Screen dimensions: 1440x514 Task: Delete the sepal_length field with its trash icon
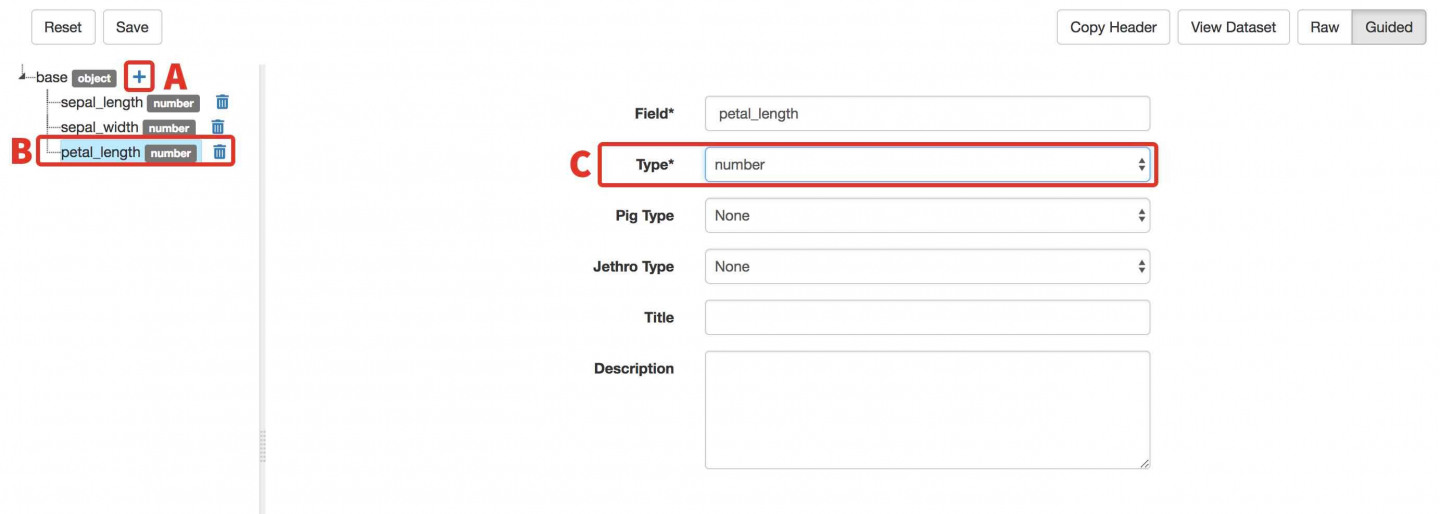click(222, 102)
